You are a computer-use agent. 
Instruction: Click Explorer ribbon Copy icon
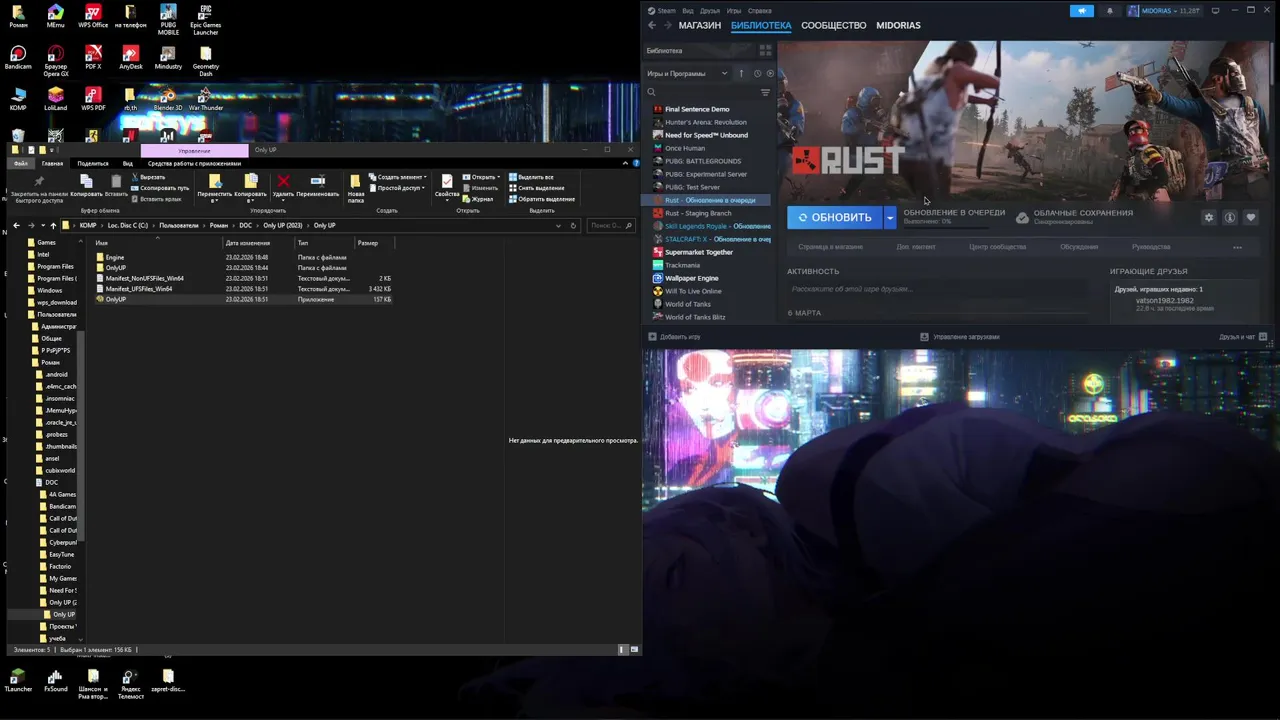[x=86, y=181]
